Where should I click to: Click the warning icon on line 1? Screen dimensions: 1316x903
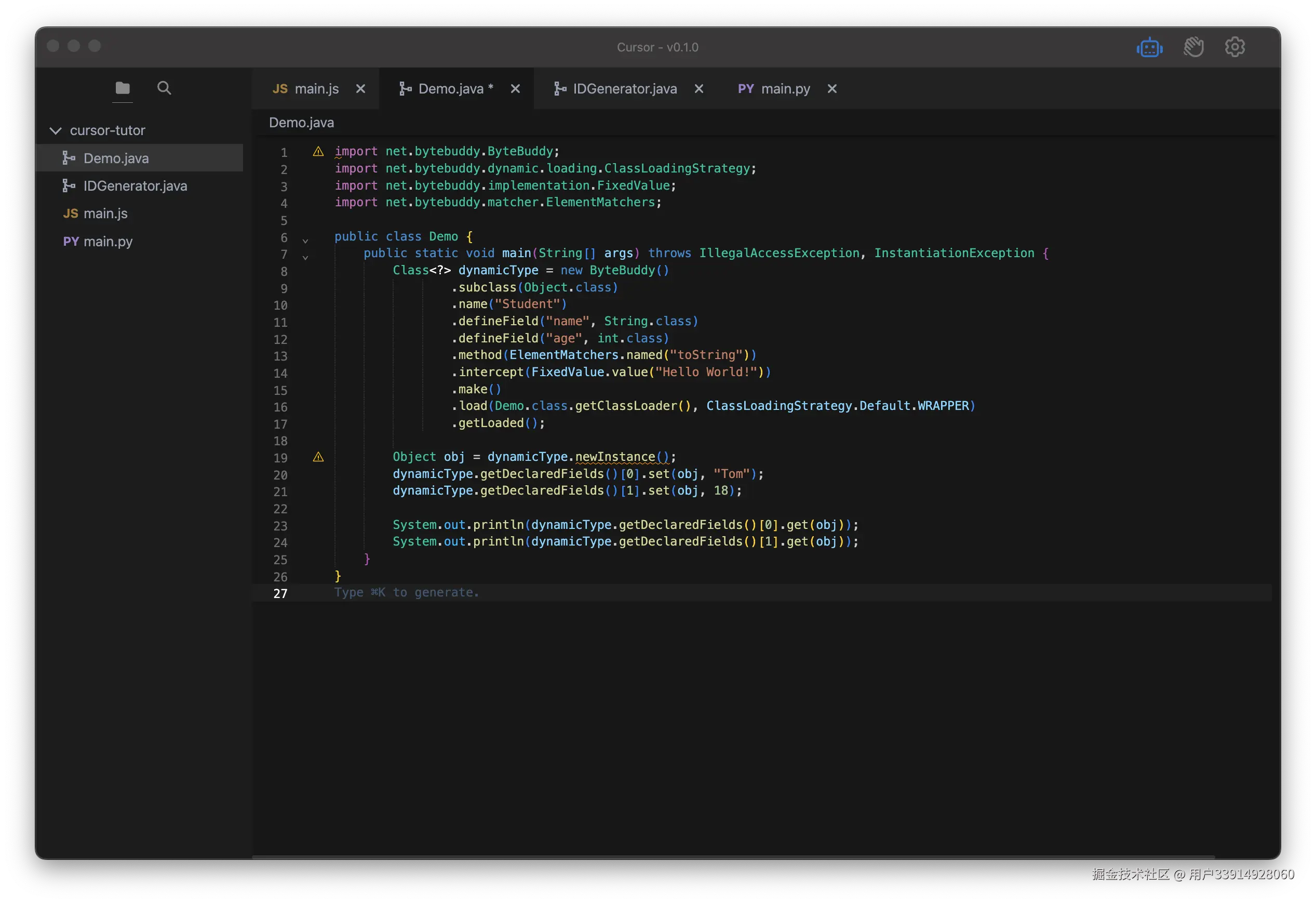click(x=318, y=151)
